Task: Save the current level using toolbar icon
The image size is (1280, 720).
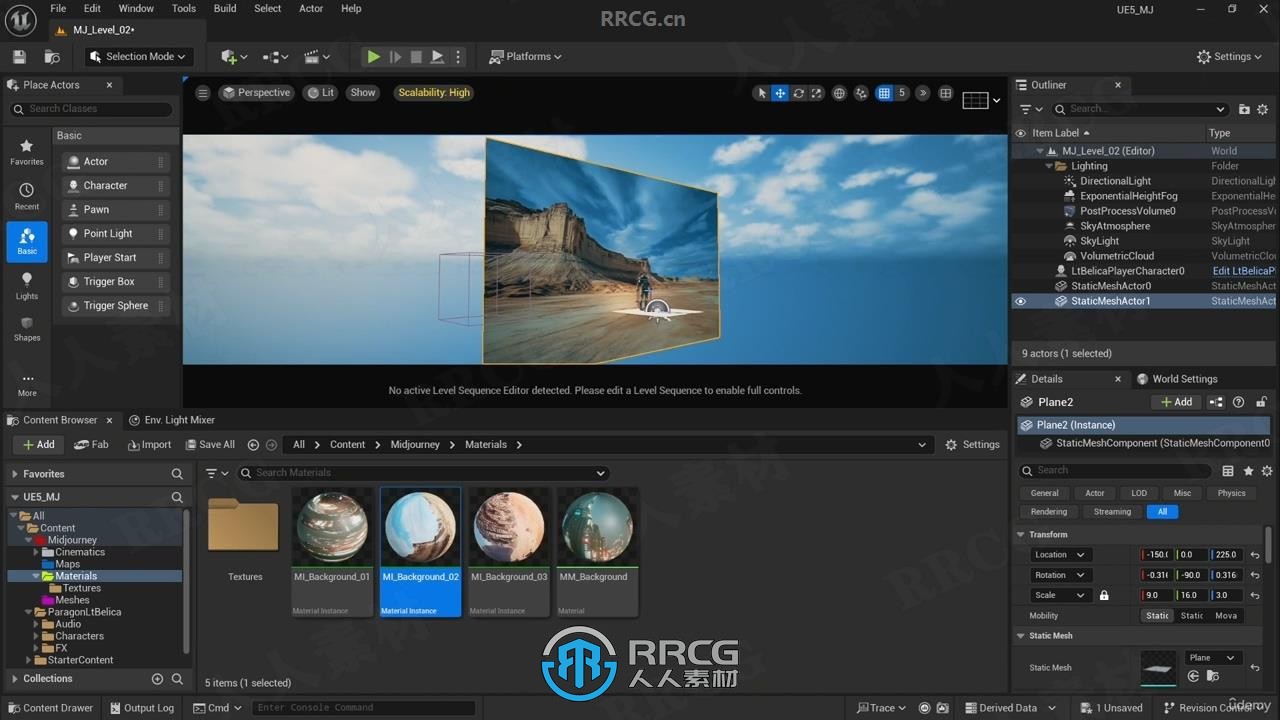Action: [x=19, y=57]
